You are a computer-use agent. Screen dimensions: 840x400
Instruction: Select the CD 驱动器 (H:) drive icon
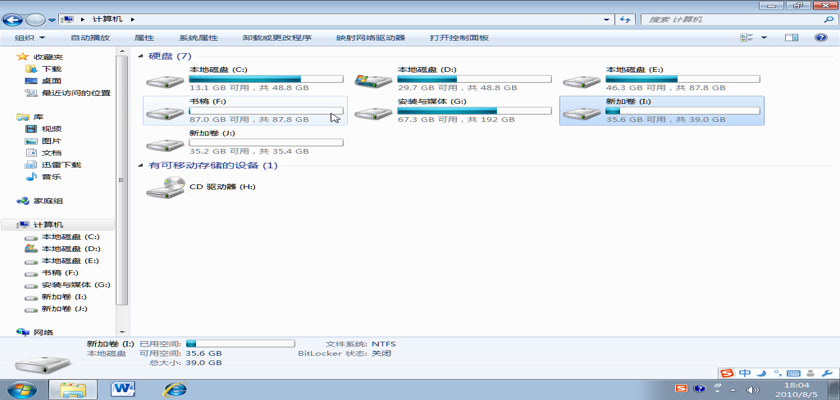(165, 187)
